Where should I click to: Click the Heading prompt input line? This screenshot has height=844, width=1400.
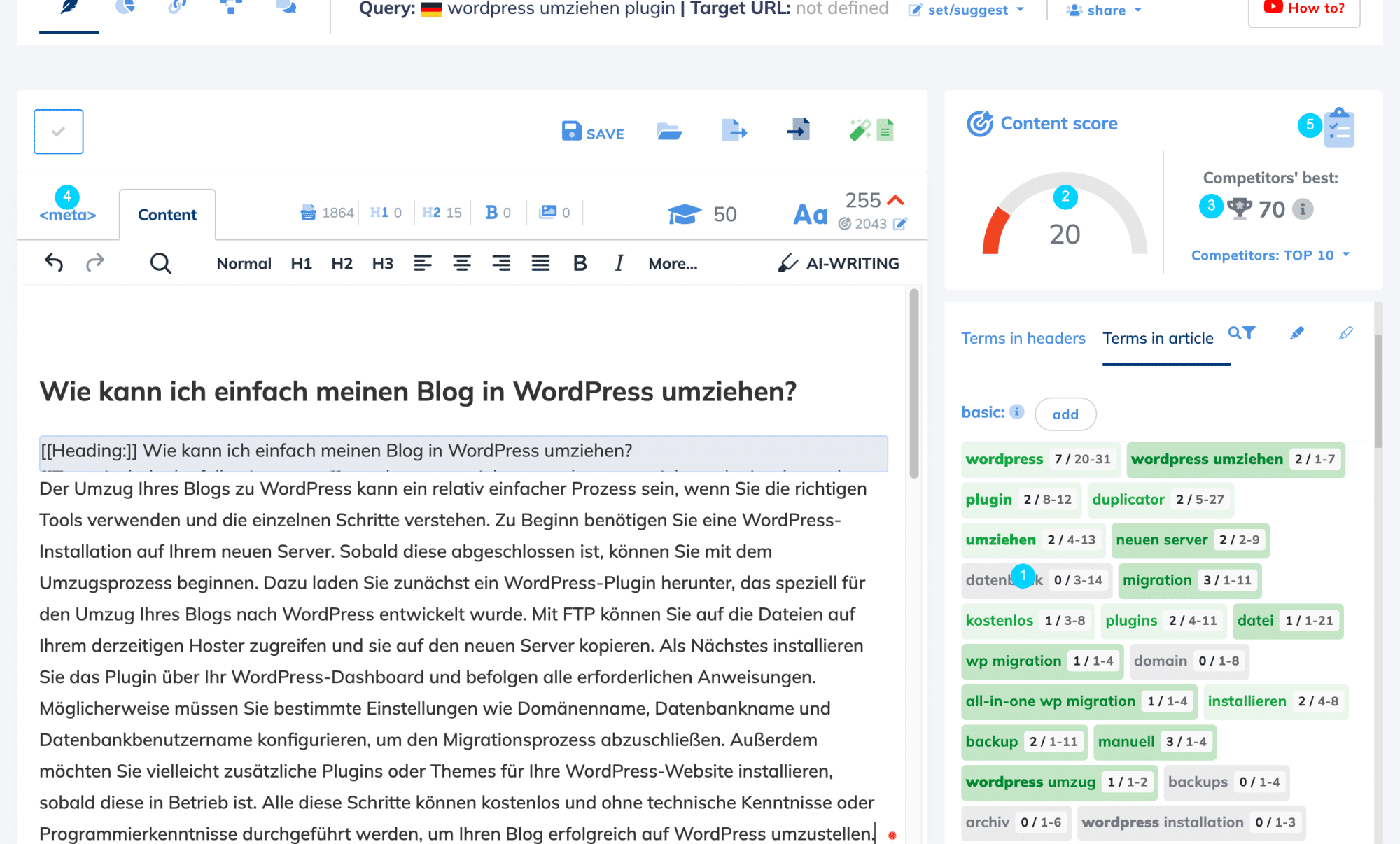[463, 452]
